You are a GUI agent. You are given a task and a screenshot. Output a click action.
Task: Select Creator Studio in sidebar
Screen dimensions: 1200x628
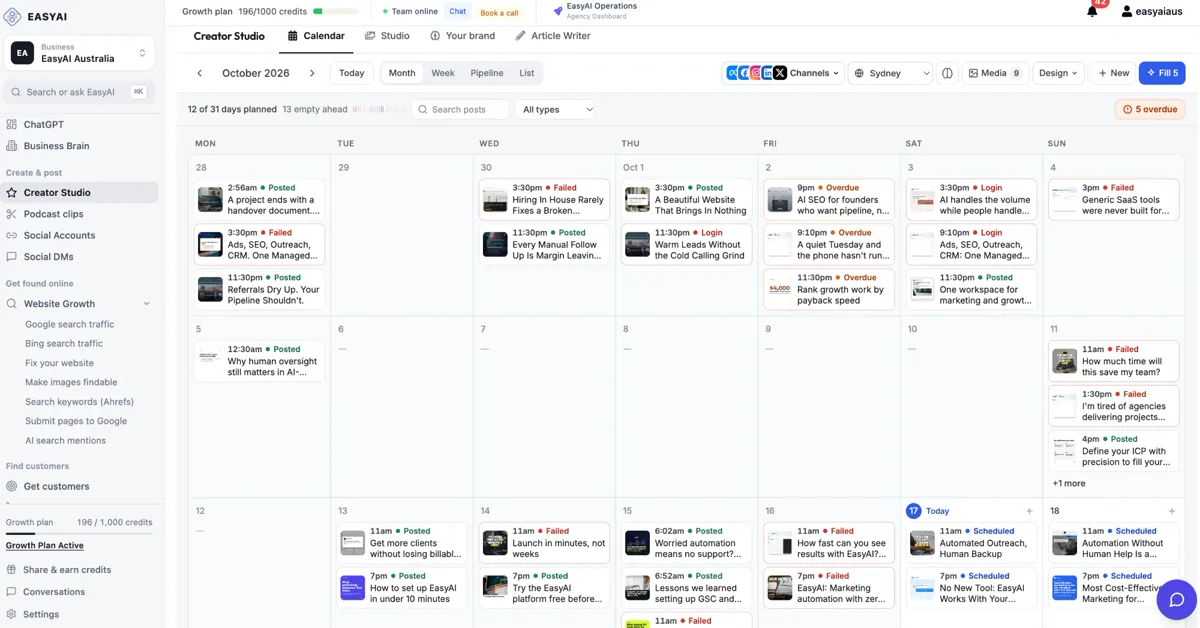80,192
